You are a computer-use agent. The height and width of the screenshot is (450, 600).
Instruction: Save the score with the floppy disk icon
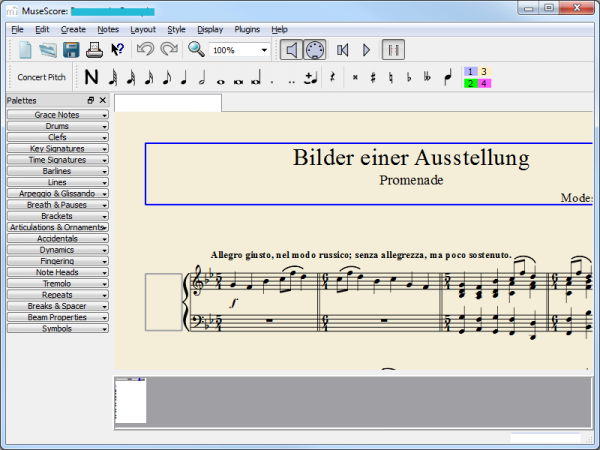[71, 50]
